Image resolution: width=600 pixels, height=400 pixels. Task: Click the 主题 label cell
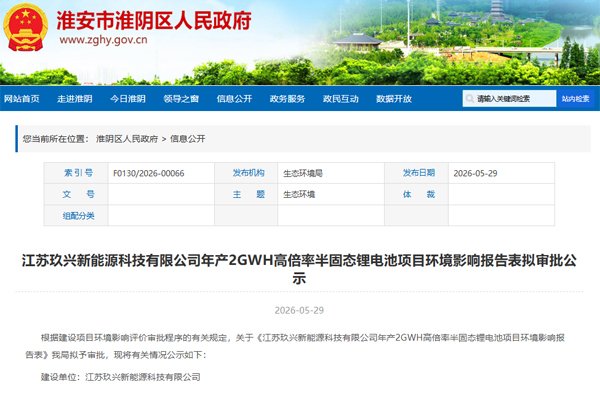pyautogui.click(x=246, y=194)
